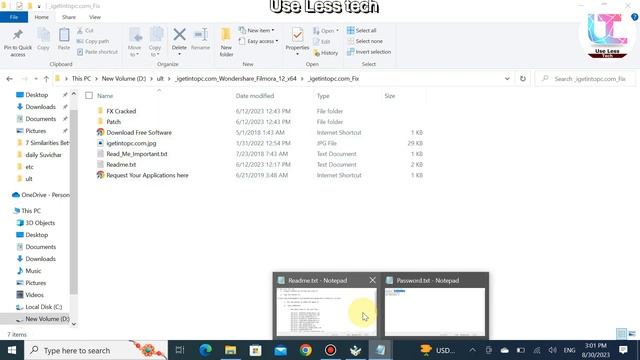
Task: Click New Volume (D:) in address bar
Action: click(x=124, y=79)
